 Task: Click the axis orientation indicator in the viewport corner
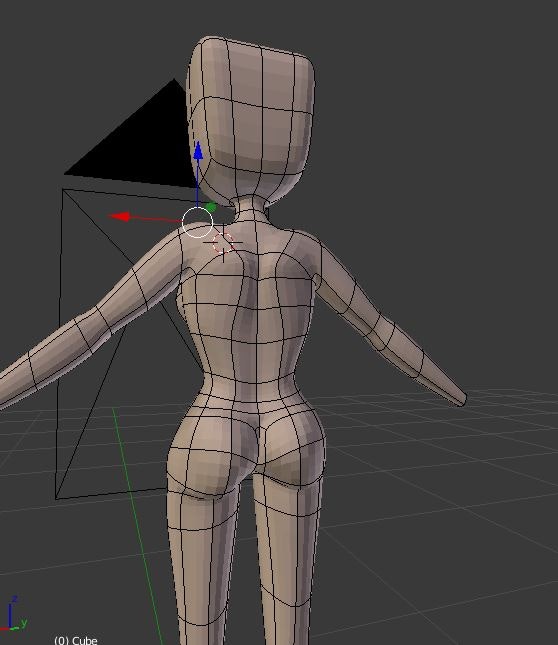coord(13,614)
